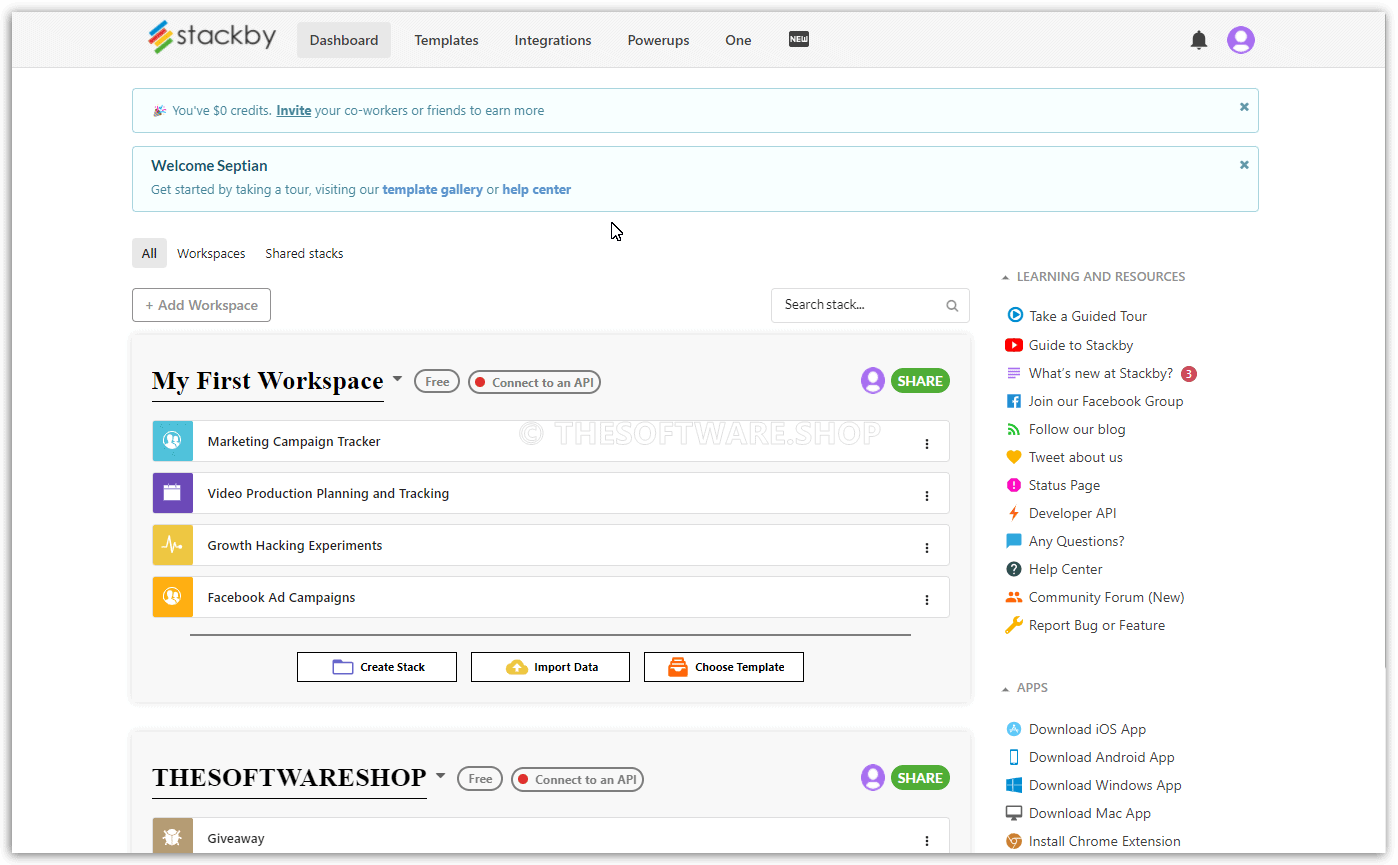Open the help center link
Viewport: 1398px width, 865px height.
[537, 189]
